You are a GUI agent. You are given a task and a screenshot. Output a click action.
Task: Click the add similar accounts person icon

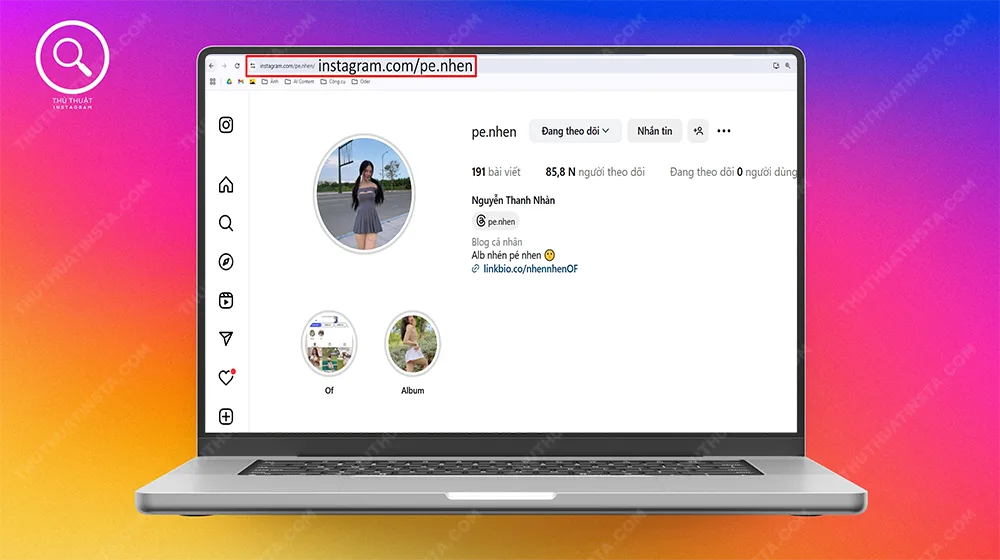tap(698, 131)
